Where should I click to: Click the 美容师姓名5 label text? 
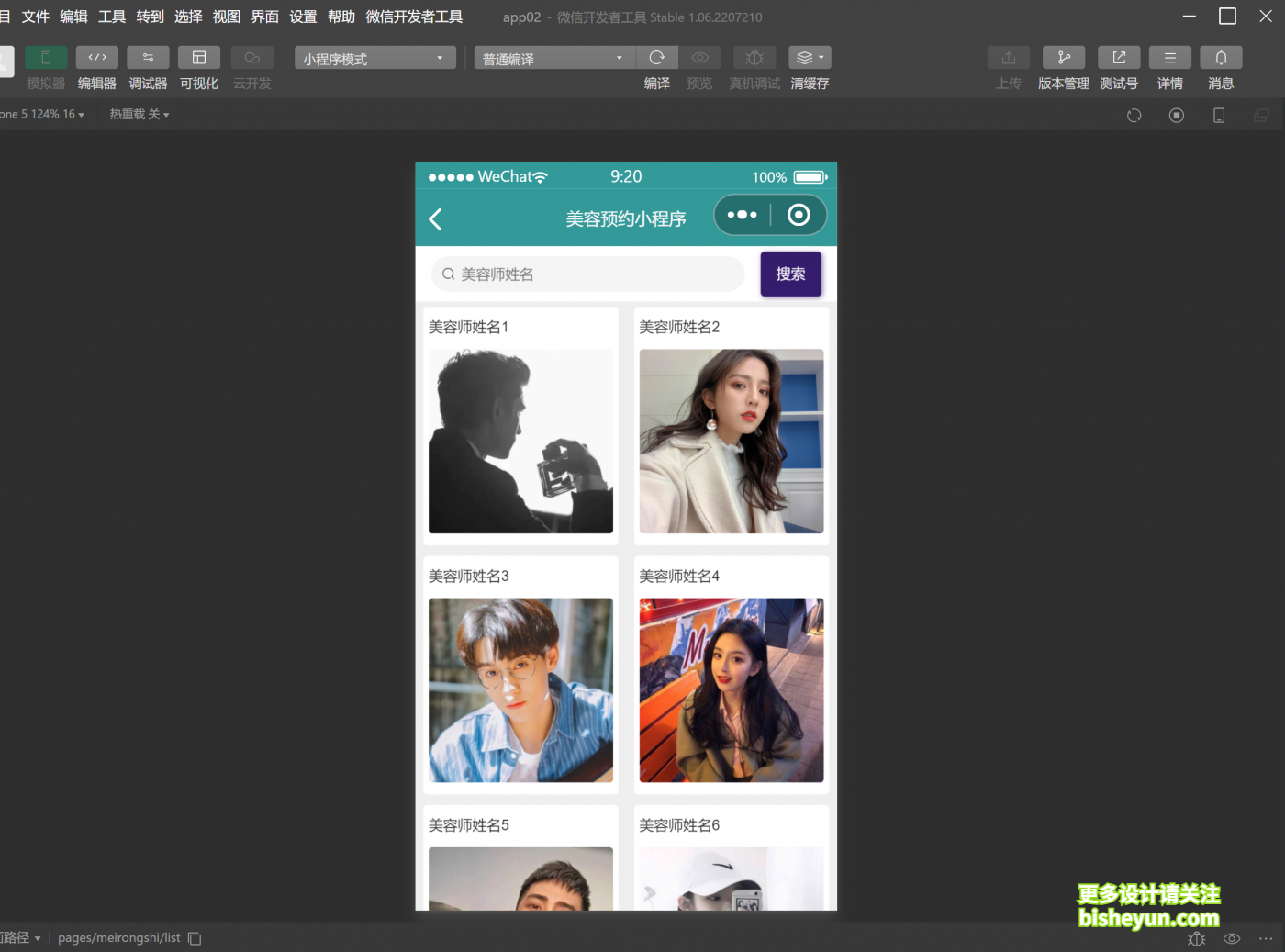pyautogui.click(x=469, y=825)
